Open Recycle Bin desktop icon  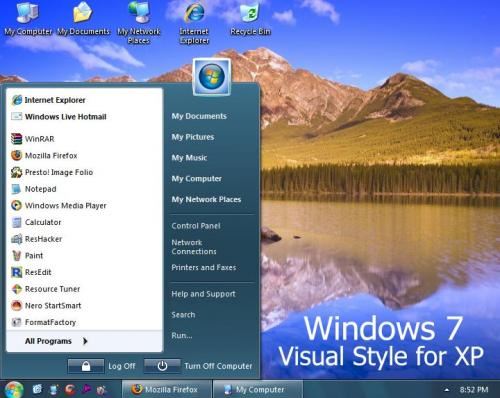(x=250, y=18)
